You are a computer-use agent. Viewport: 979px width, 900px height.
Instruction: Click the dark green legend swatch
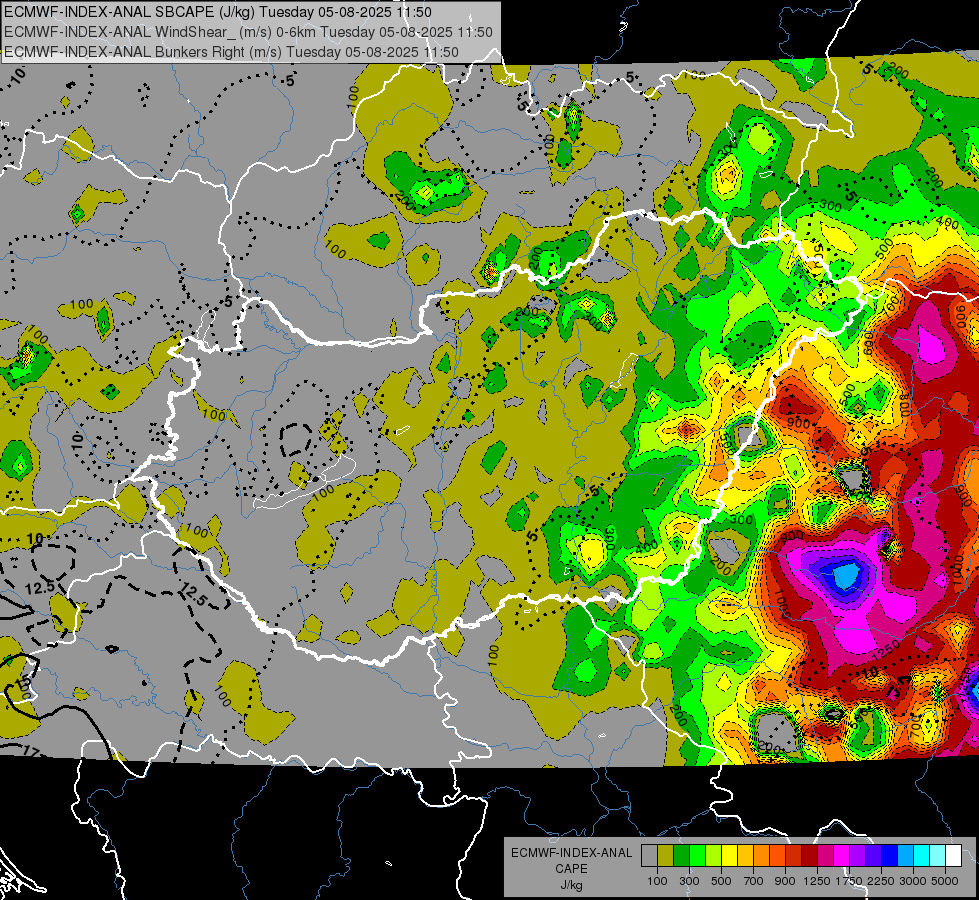coord(681,856)
